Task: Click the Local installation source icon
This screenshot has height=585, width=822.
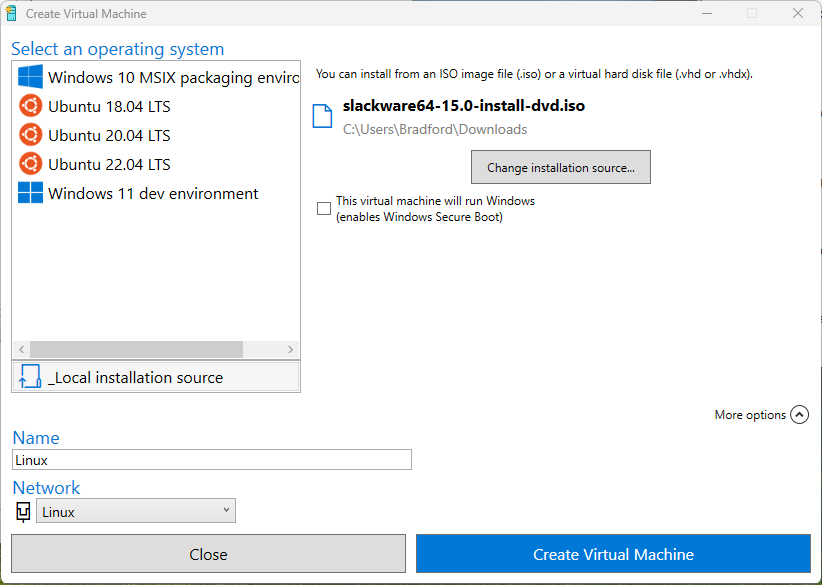Action: pyautogui.click(x=30, y=376)
